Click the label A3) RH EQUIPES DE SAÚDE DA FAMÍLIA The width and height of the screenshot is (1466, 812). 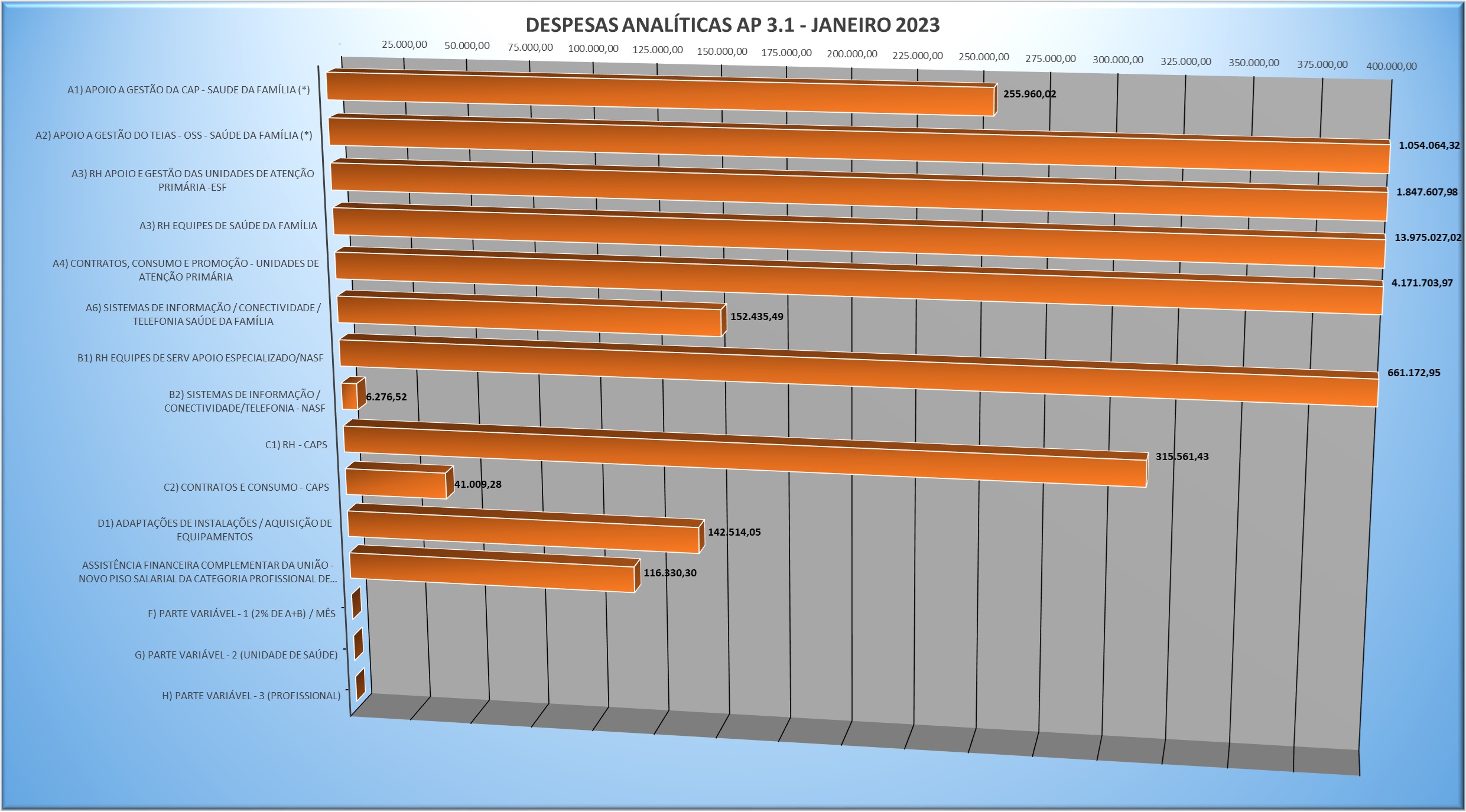point(228,226)
